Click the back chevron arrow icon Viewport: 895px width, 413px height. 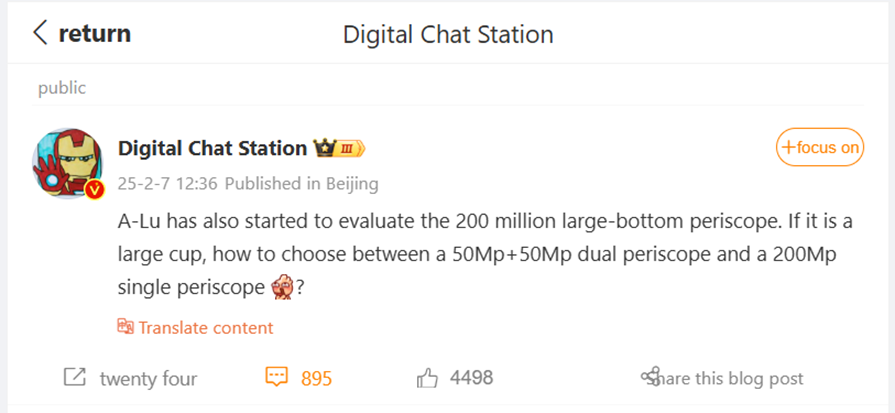pos(40,33)
